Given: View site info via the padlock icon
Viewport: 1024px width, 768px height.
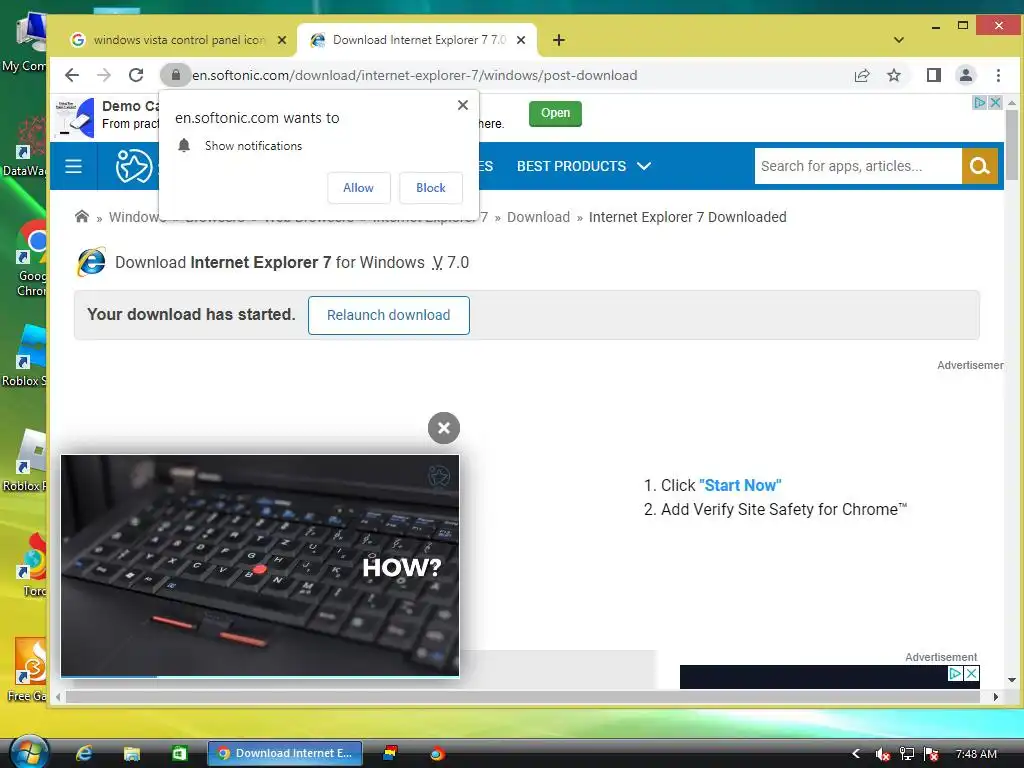Looking at the screenshot, I should click(x=175, y=75).
